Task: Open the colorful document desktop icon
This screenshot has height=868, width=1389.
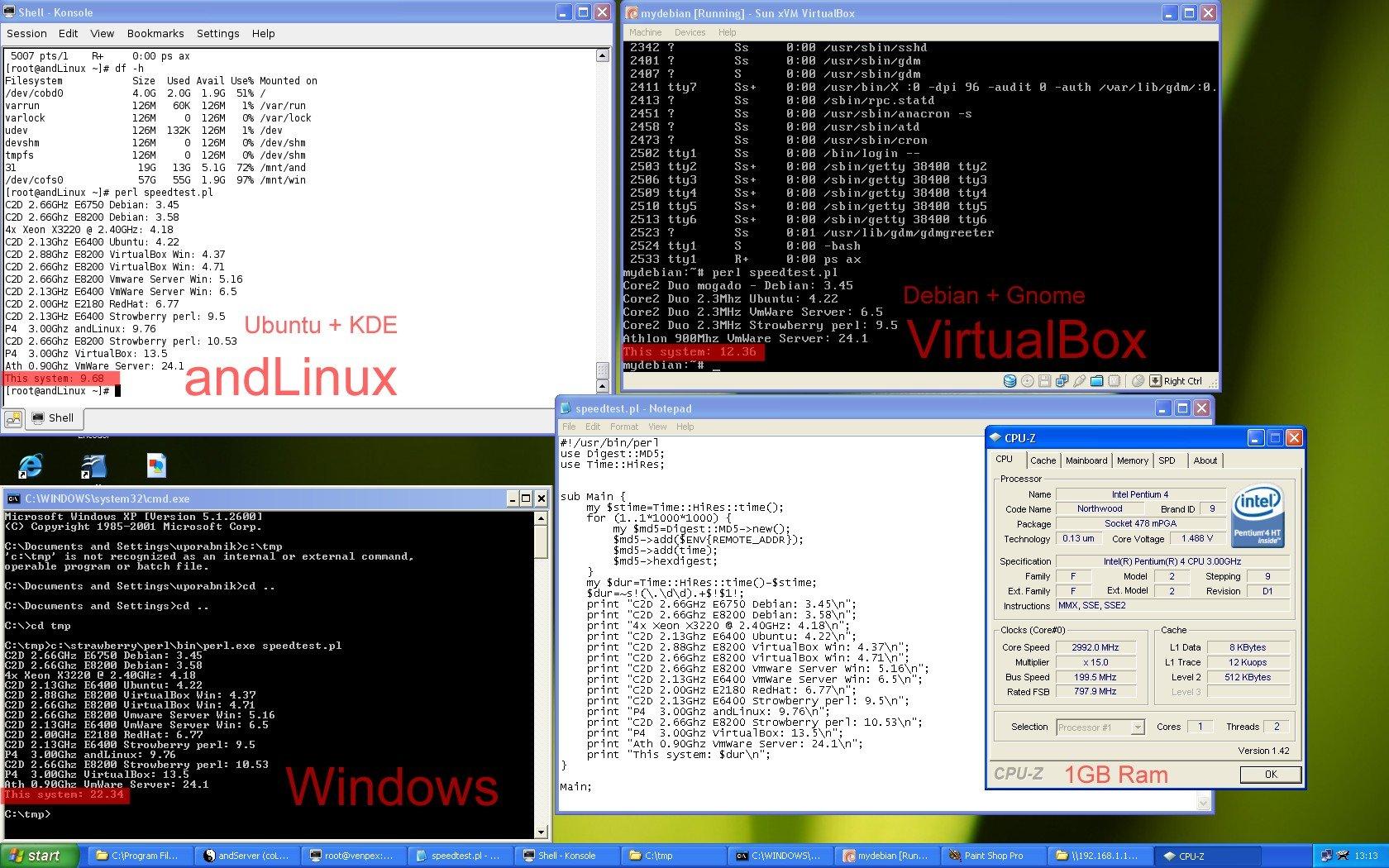Action: click(156, 465)
